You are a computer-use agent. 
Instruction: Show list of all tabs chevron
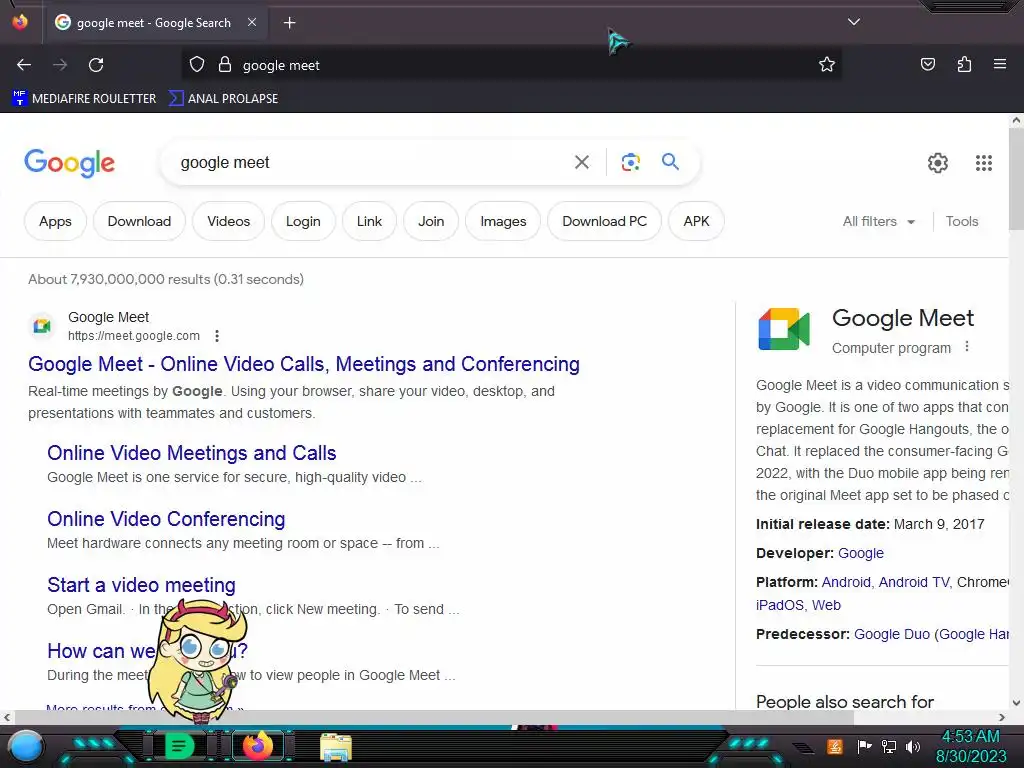tap(854, 22)
